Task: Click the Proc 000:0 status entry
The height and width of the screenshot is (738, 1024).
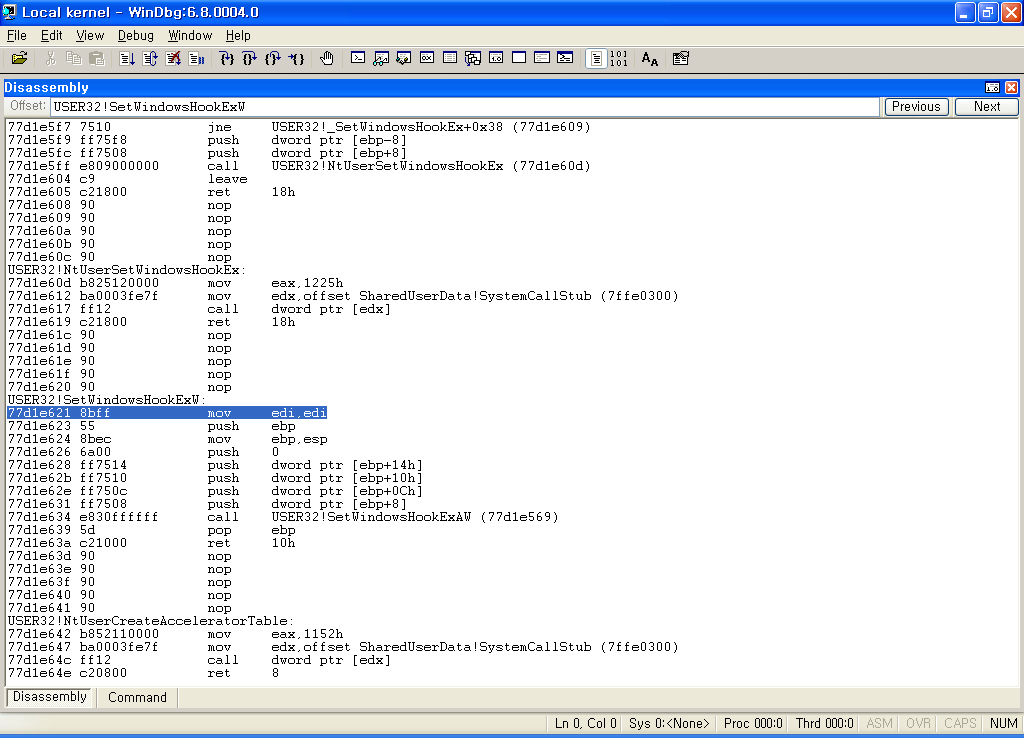Action: [753, 723]
